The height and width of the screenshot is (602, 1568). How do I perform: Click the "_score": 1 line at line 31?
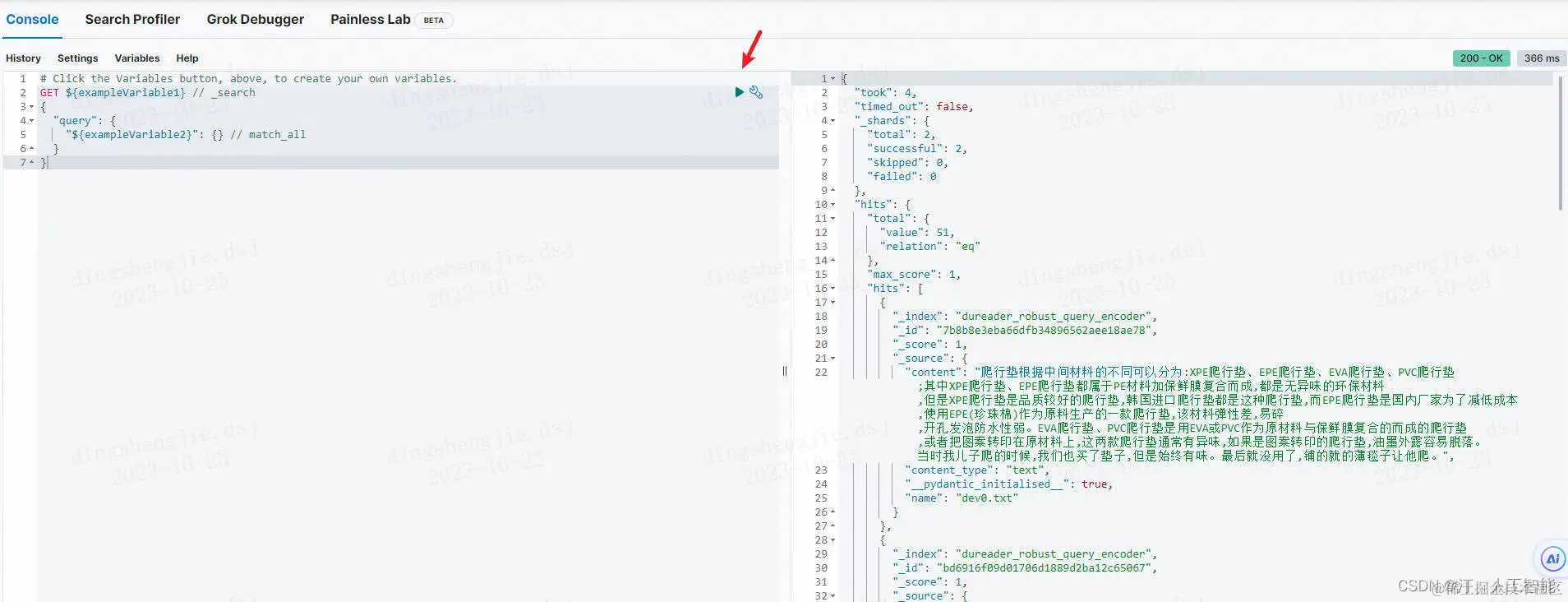point(929,582)
